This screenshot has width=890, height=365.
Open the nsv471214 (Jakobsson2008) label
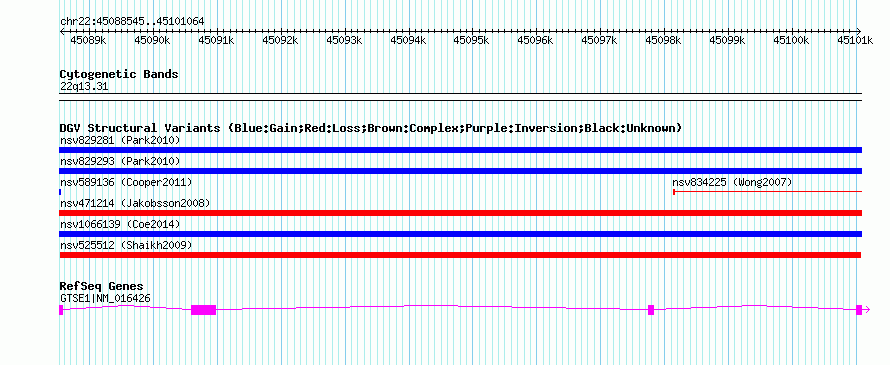point(135,203)
